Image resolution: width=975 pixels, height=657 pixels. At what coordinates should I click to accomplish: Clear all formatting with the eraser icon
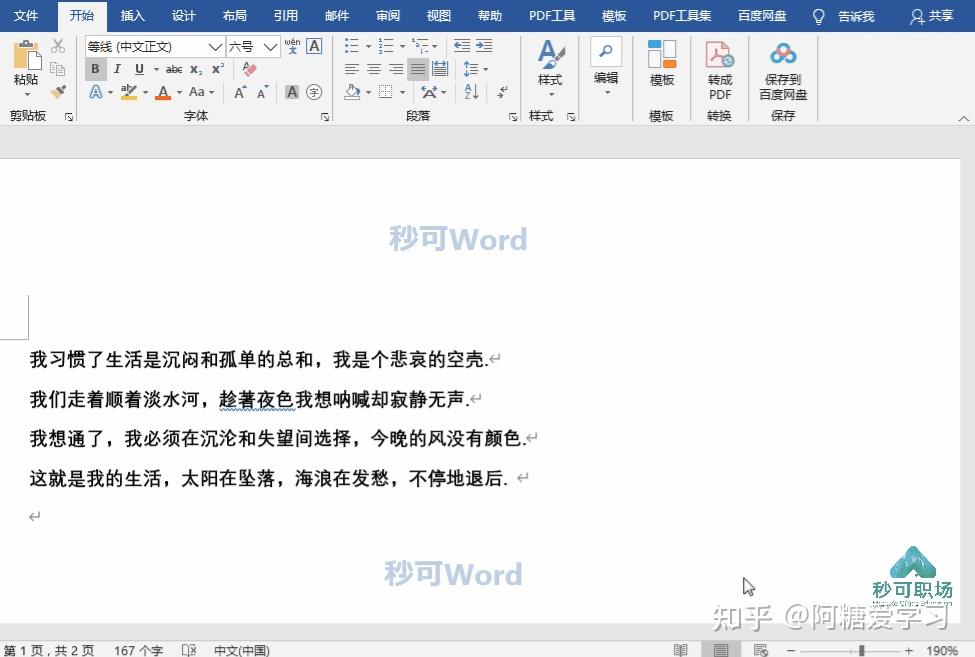click(249, 69)
